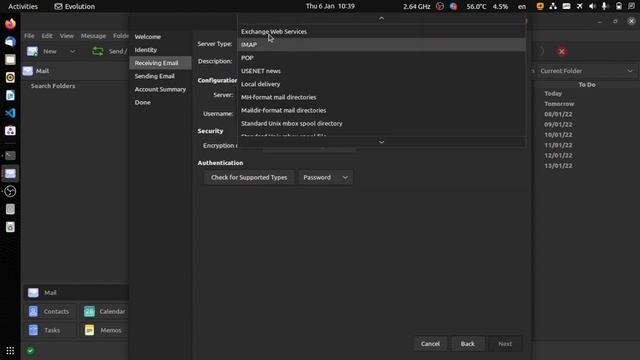This screenshot has width=640, height=360.
Task: Switch to Memos view
Action: 104,330
